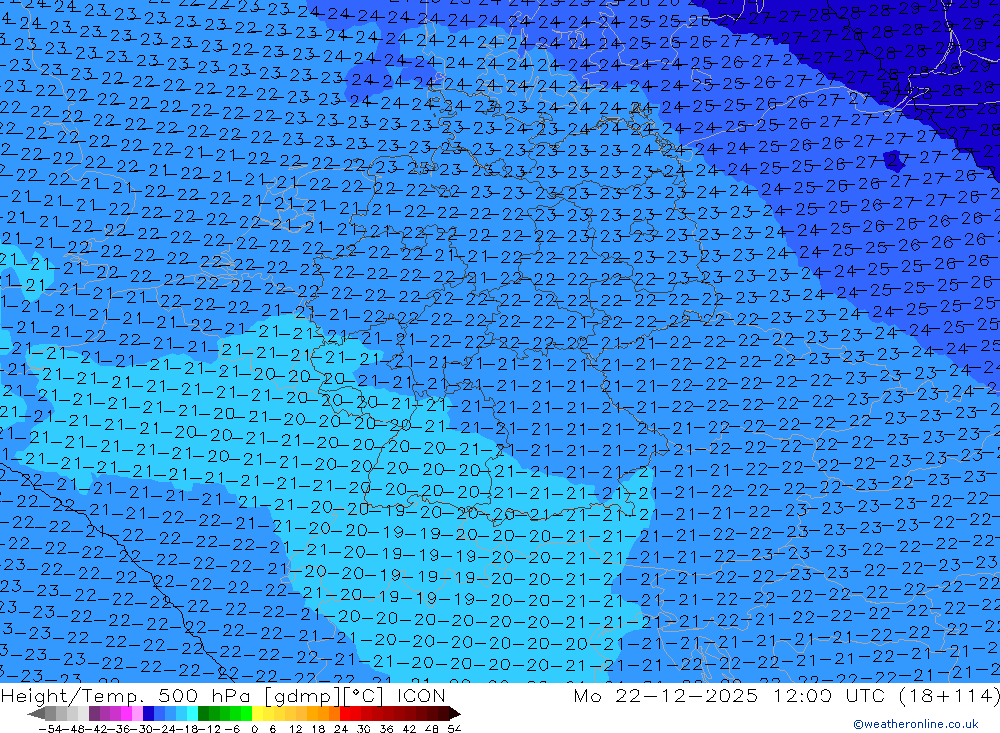Click the '544' contour height label
1000x733 pixels.
[896, 88]
